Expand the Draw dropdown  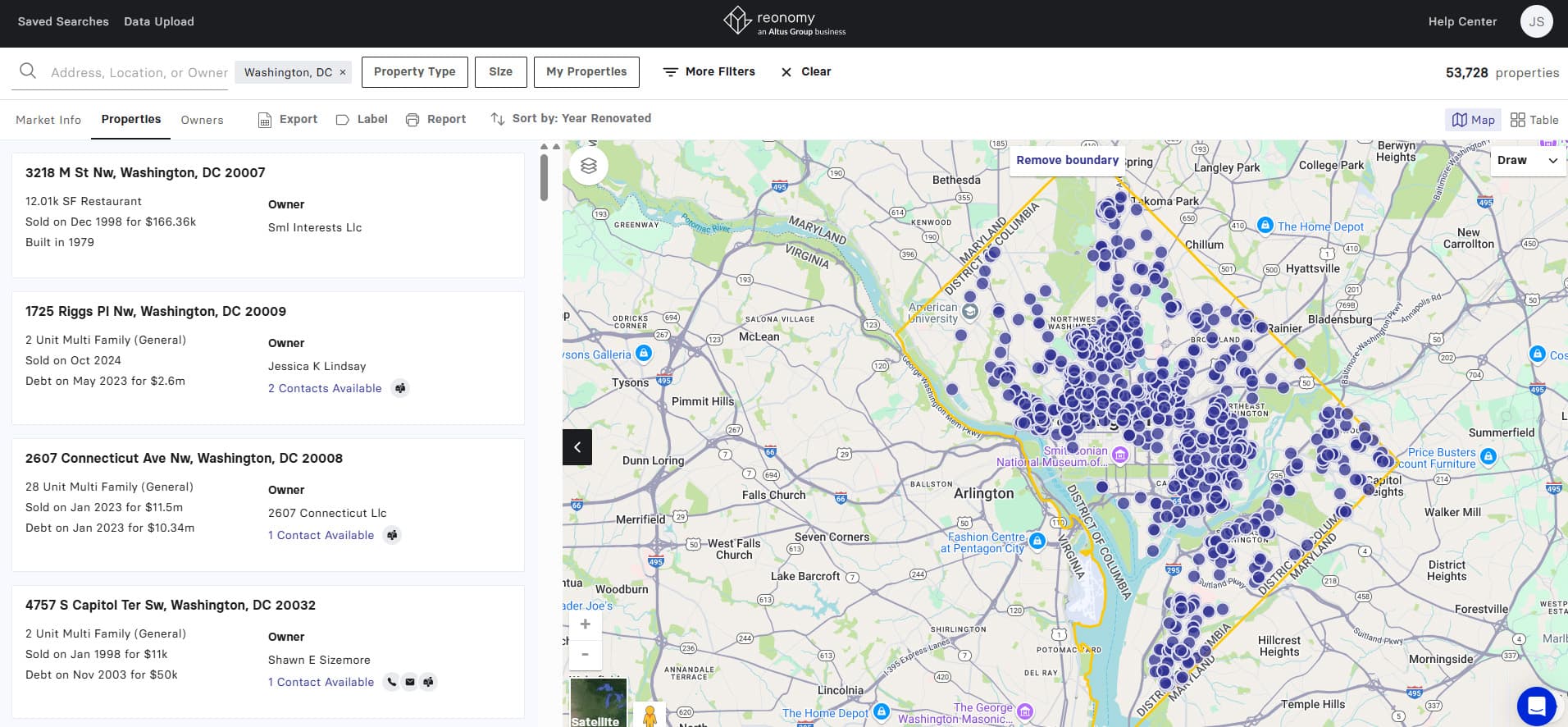[x=1527, y=161]
